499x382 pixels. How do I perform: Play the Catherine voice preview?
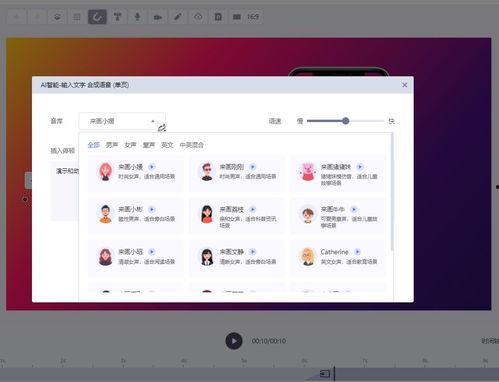pos(357,252)
